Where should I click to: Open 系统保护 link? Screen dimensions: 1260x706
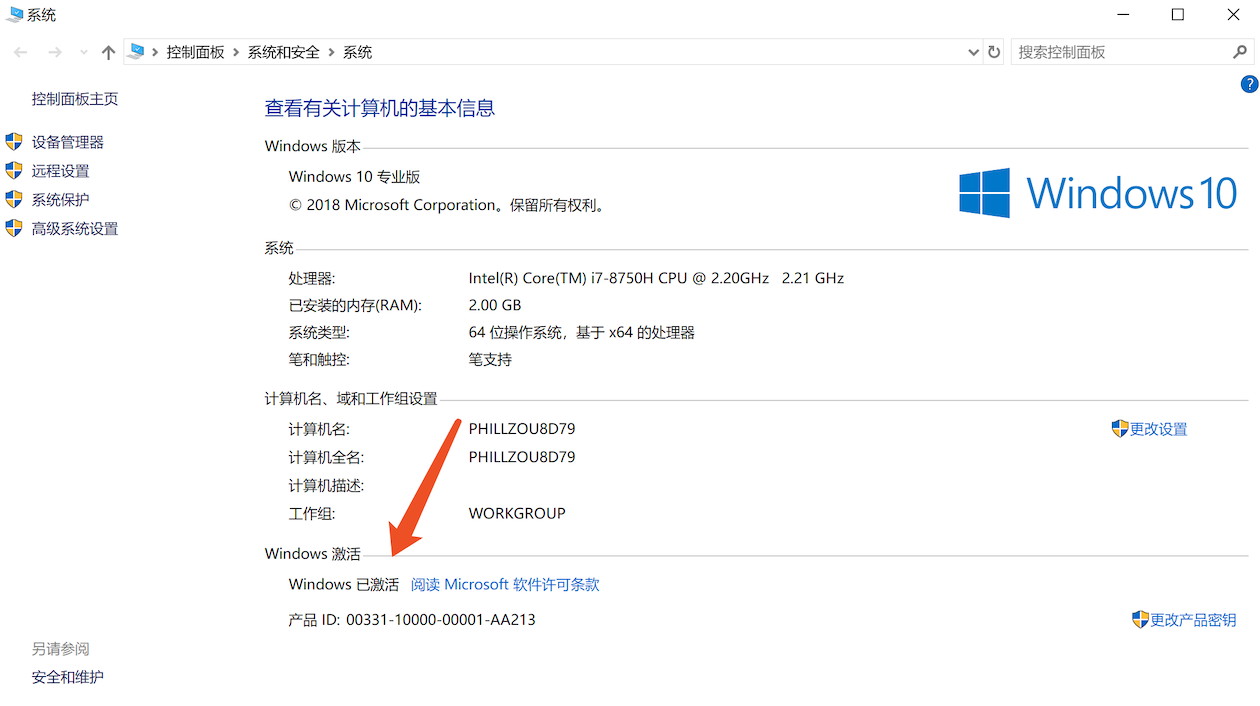pos(60,200)
